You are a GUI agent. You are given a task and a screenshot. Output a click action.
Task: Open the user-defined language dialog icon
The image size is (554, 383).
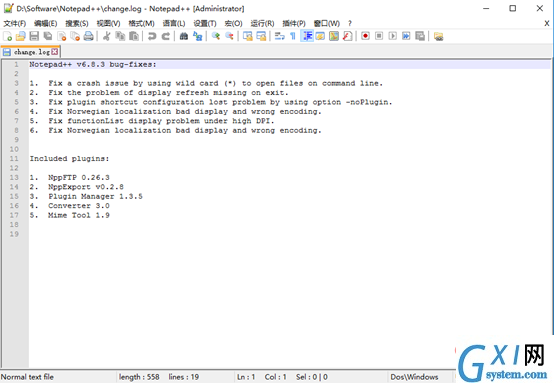[x=320, y=36]
